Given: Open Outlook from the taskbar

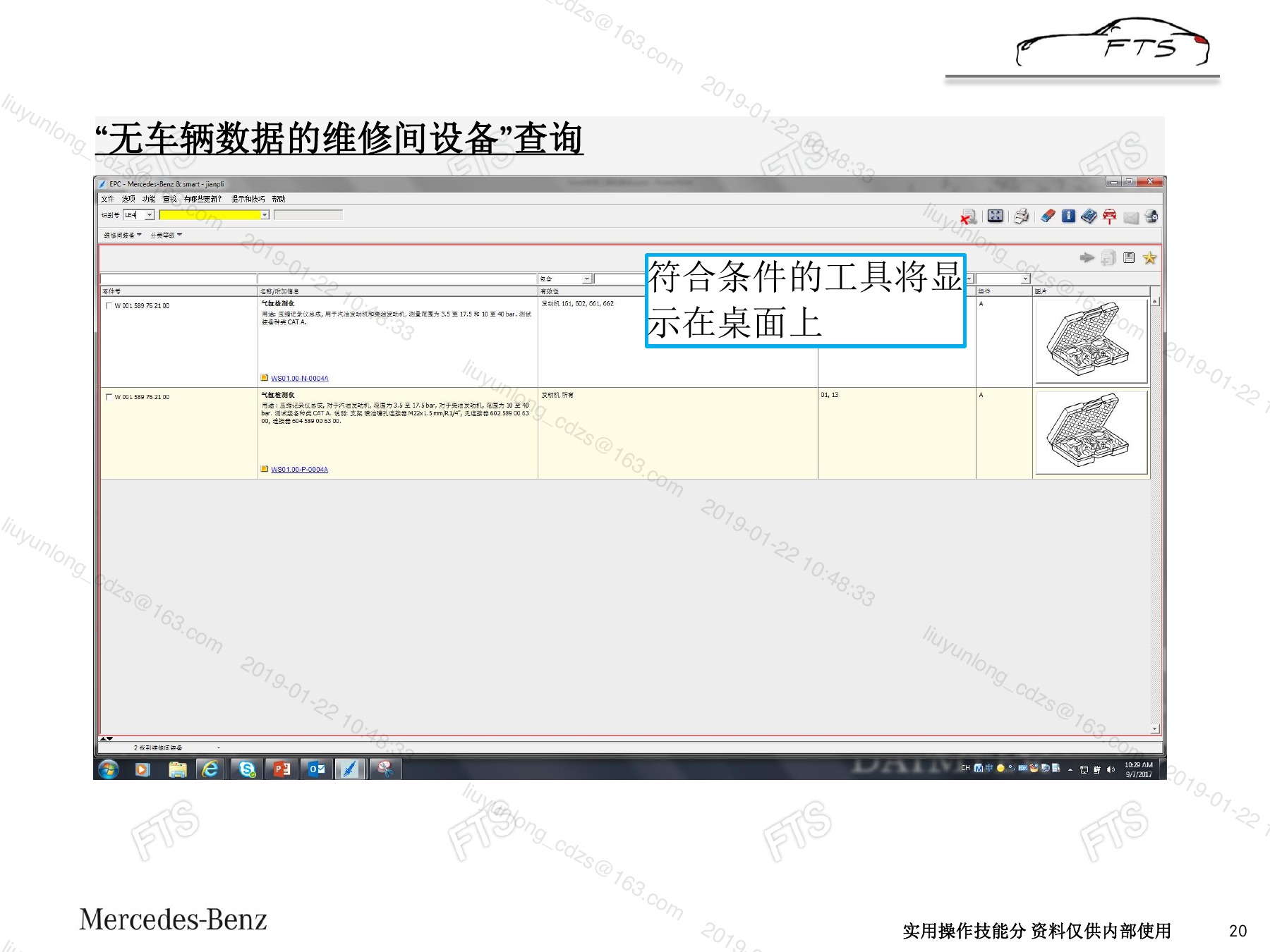Looking at the screenshot, I should (316, 769).
